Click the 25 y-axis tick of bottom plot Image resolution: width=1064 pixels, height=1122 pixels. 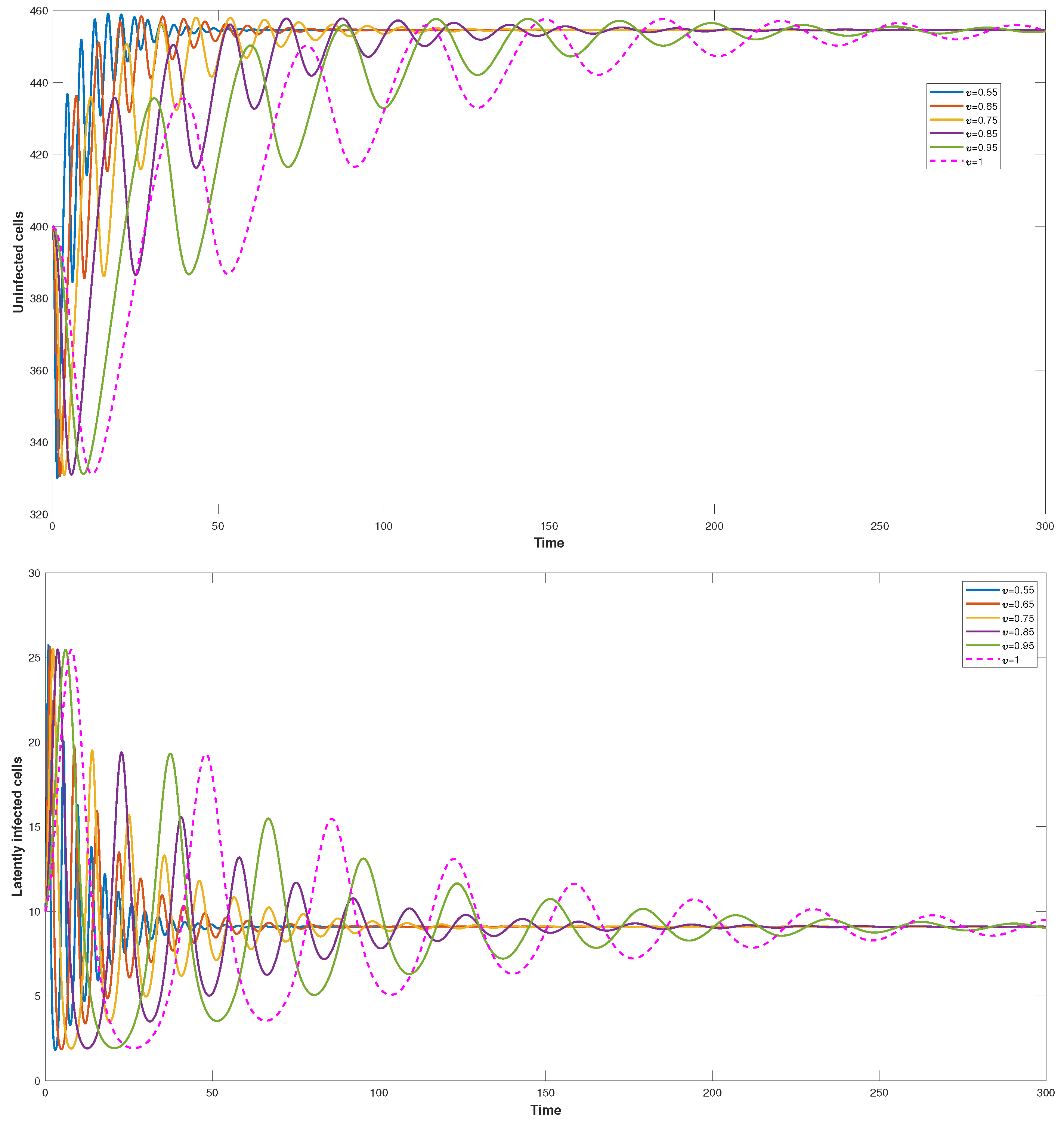(34, 658)
